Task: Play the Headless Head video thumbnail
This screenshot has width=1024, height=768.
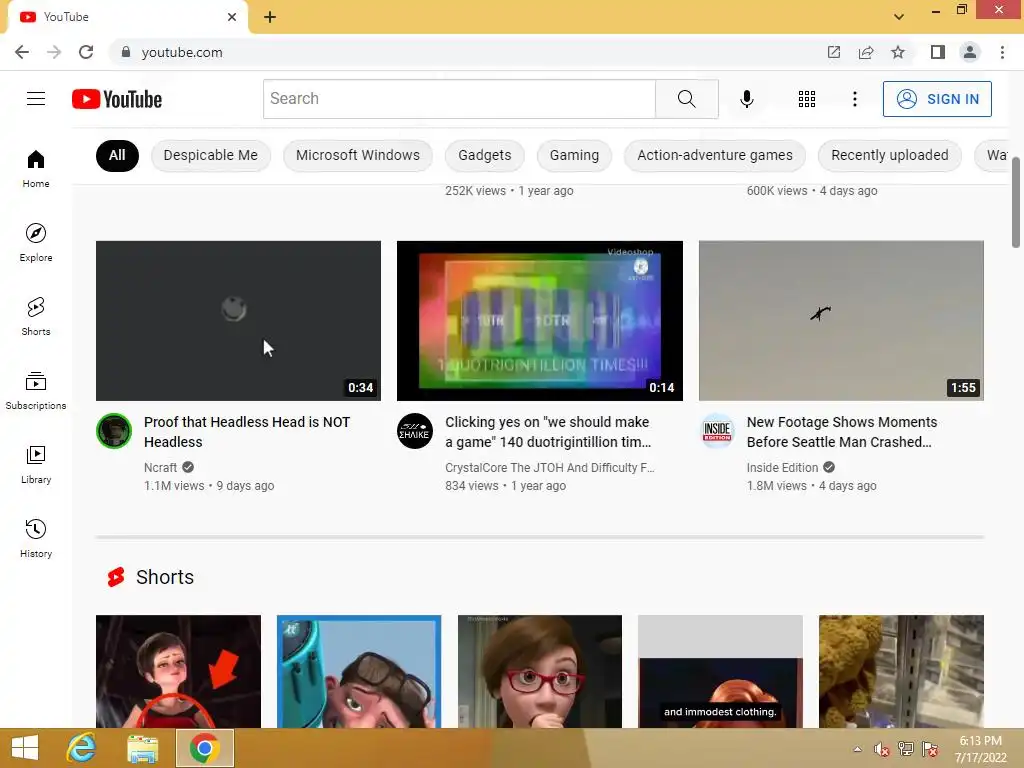Action: [238, 321]
